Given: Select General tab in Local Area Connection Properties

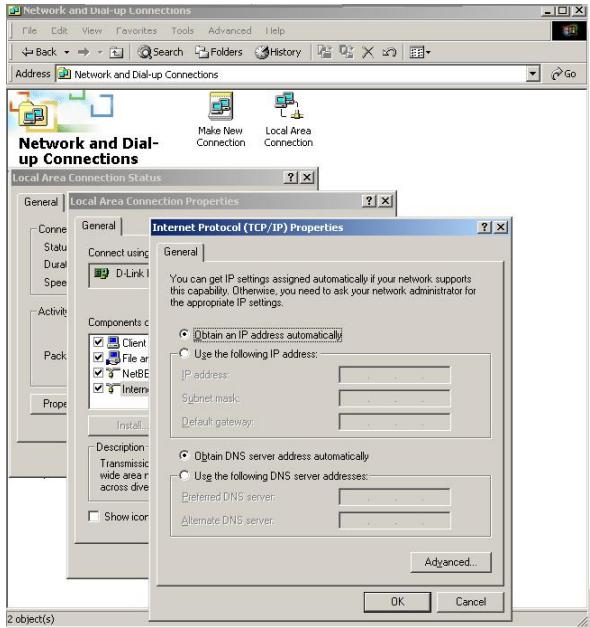Looking at the screenshot, I should click(99, 226).
